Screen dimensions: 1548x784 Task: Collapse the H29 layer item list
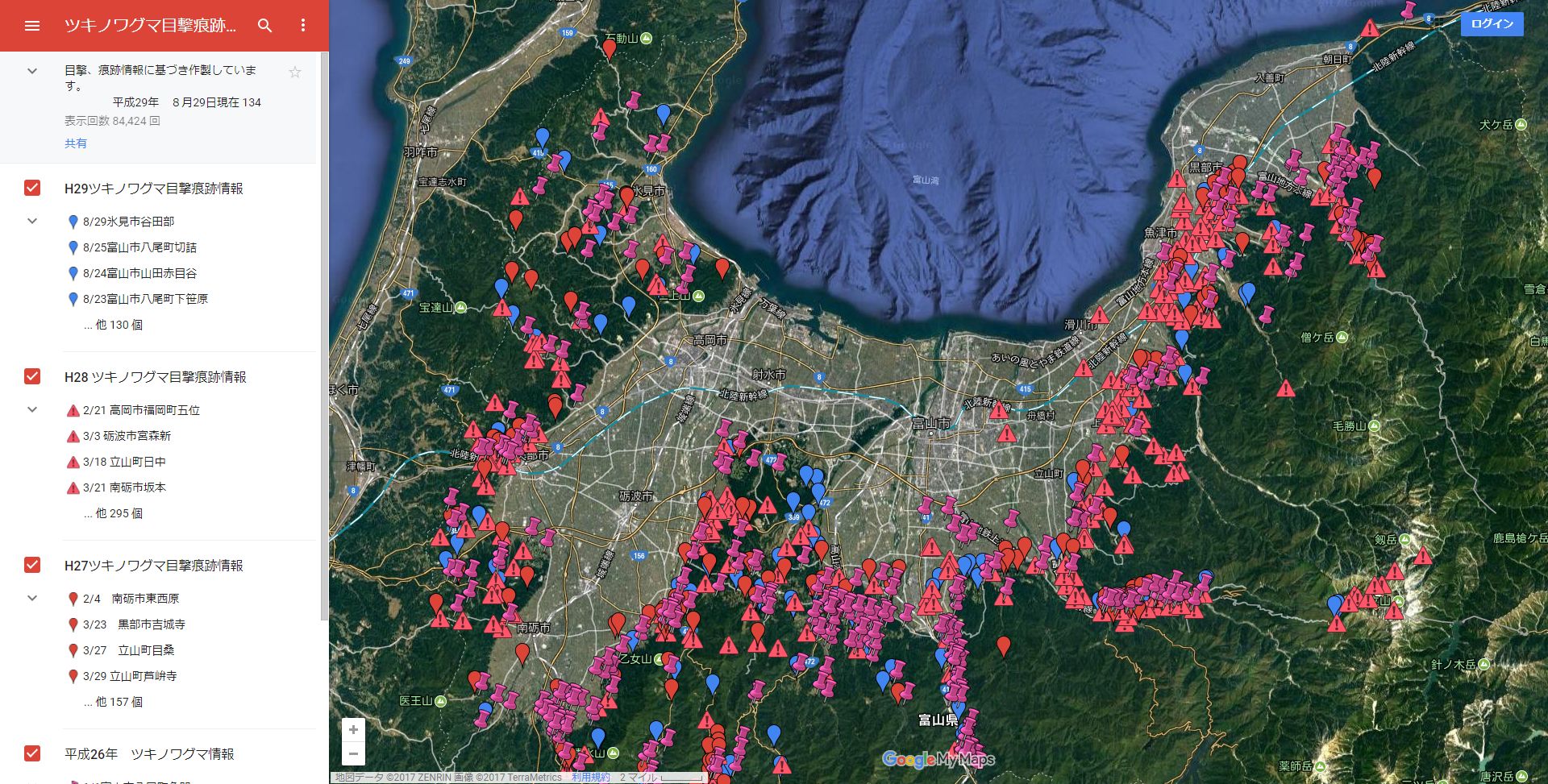pyautogui.click(x=32, y=221)
